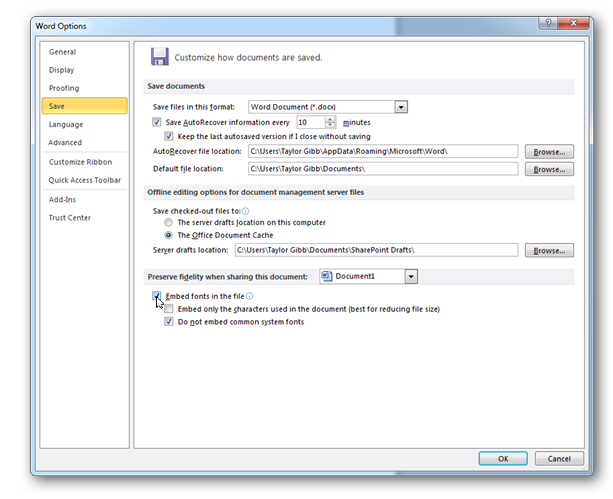Image resolution: width=613 pixels, height=499 pixels.
Task: Open Save files in this format dropdown
Action: (401, 107)
